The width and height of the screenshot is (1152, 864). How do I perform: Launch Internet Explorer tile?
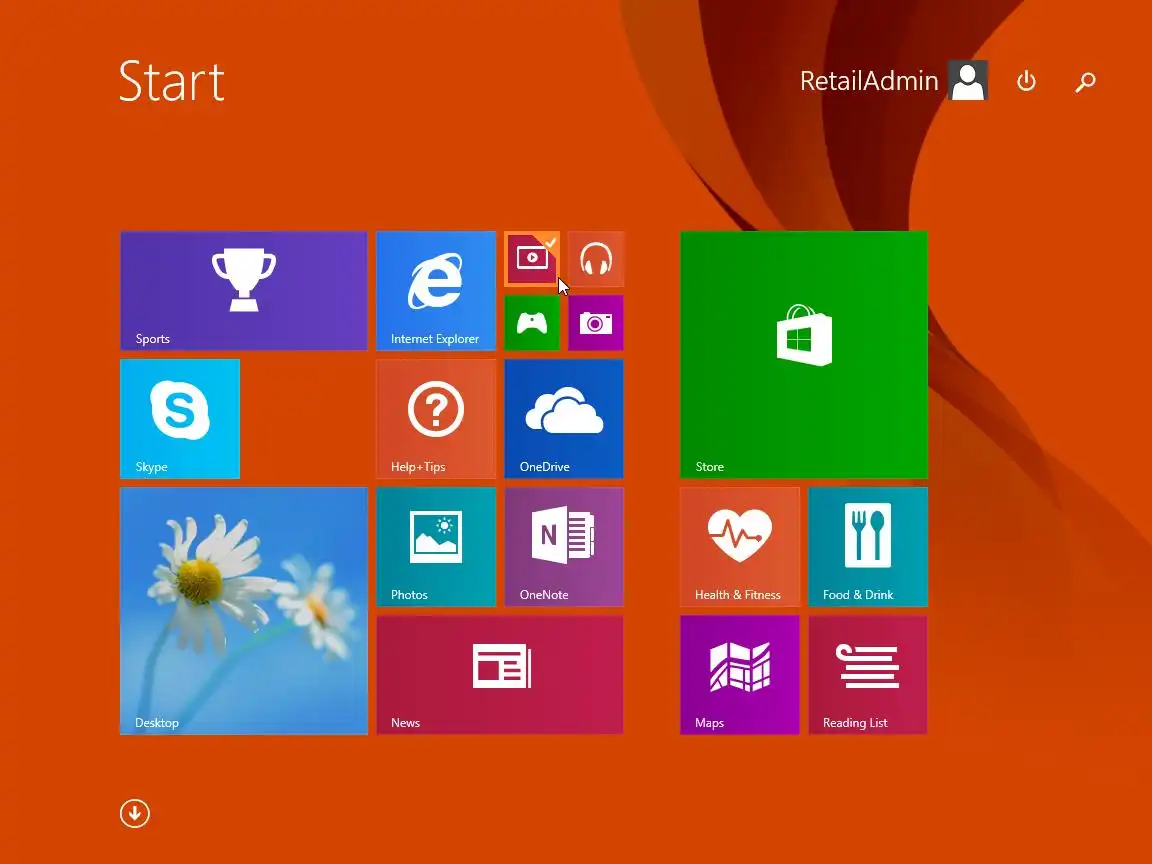436,291
